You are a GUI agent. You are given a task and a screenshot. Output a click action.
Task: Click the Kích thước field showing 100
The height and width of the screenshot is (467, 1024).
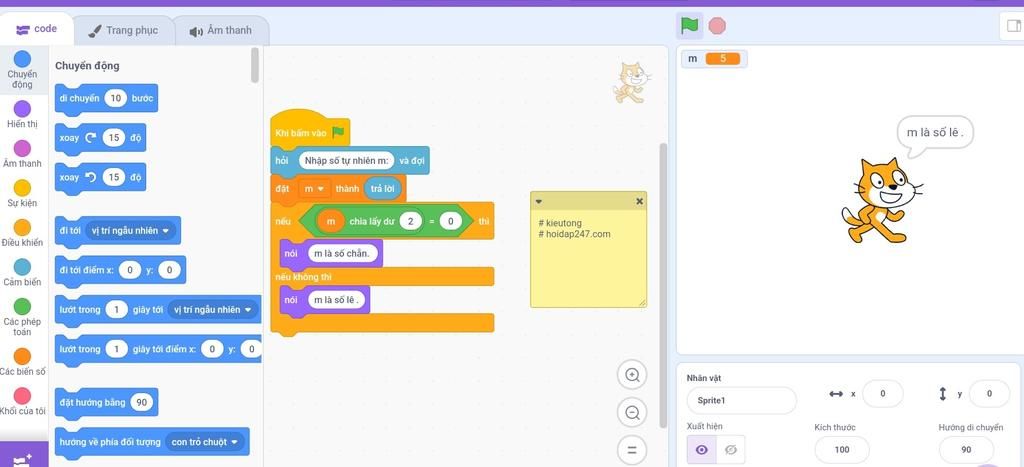point(842,449)
